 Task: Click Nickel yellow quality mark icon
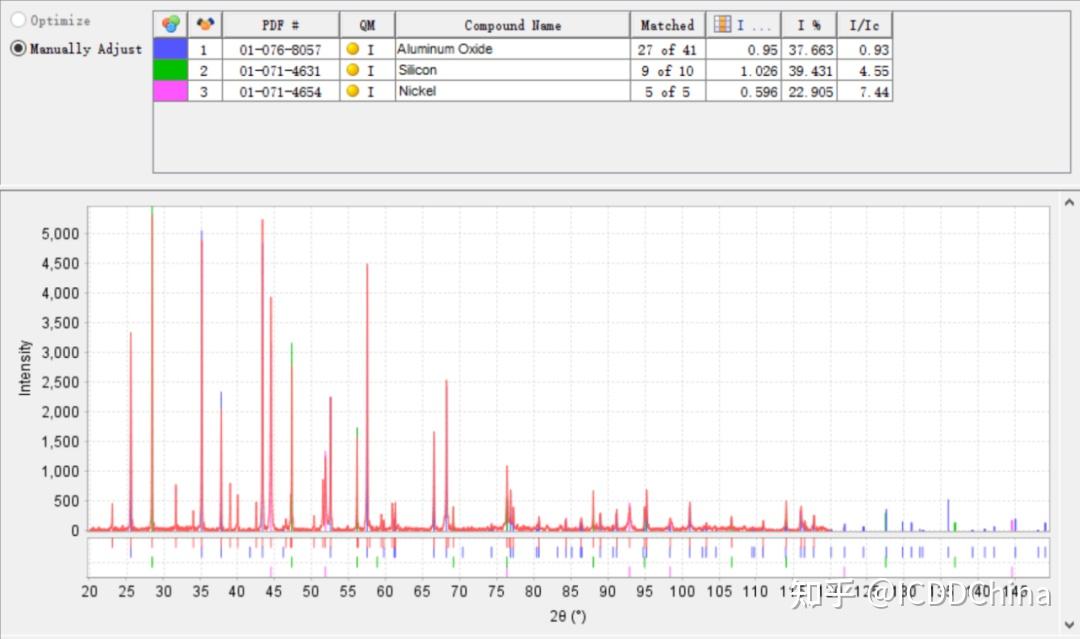tap(353, 91)
